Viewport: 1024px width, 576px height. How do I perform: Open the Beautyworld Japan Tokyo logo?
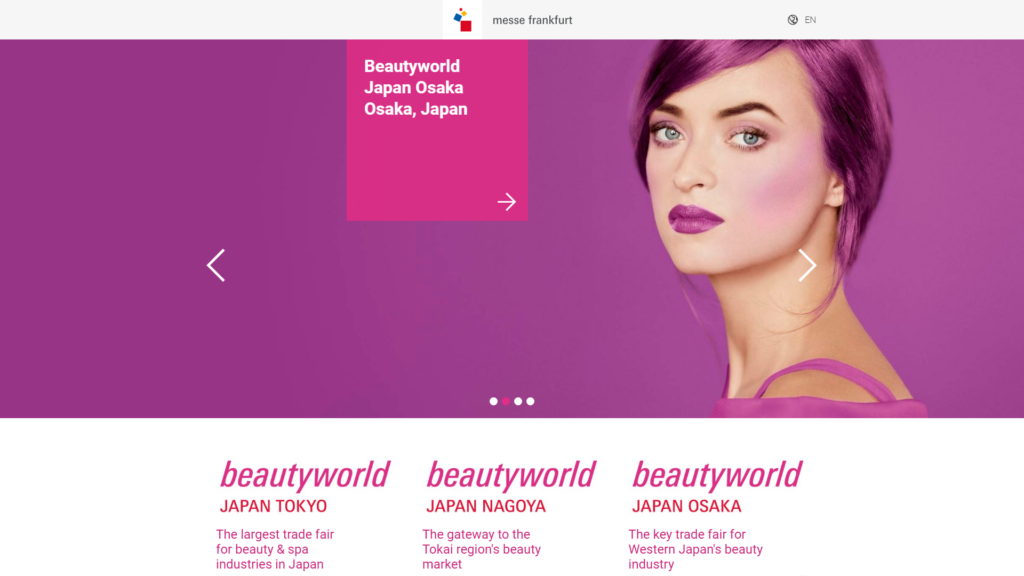(304, 487)
